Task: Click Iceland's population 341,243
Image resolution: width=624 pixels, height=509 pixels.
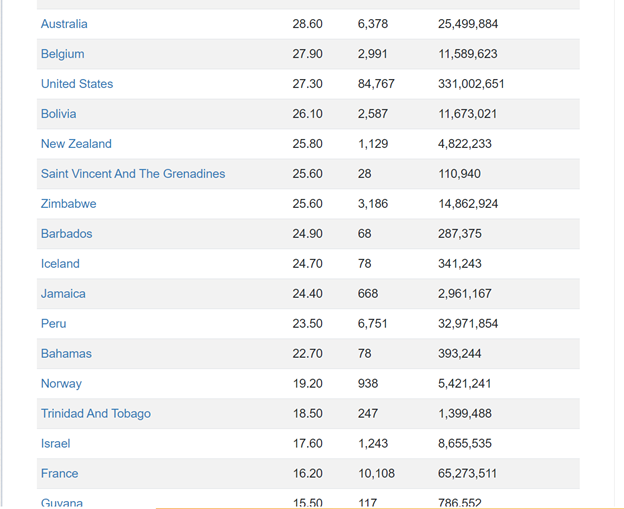Action: coord(460,264)
